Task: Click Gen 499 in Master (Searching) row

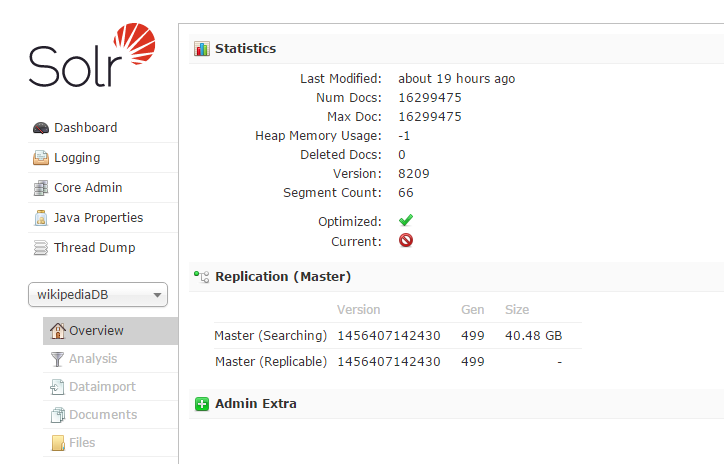Action: [473, 336]
